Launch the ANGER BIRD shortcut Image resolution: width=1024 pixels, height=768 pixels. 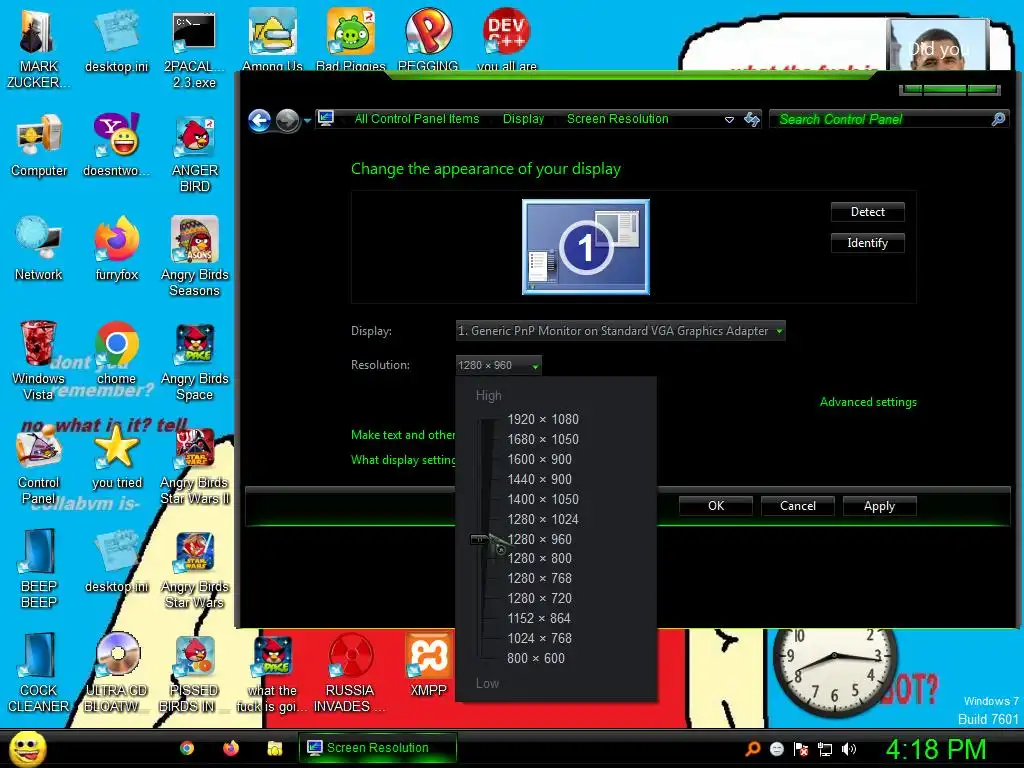[195, 154]
